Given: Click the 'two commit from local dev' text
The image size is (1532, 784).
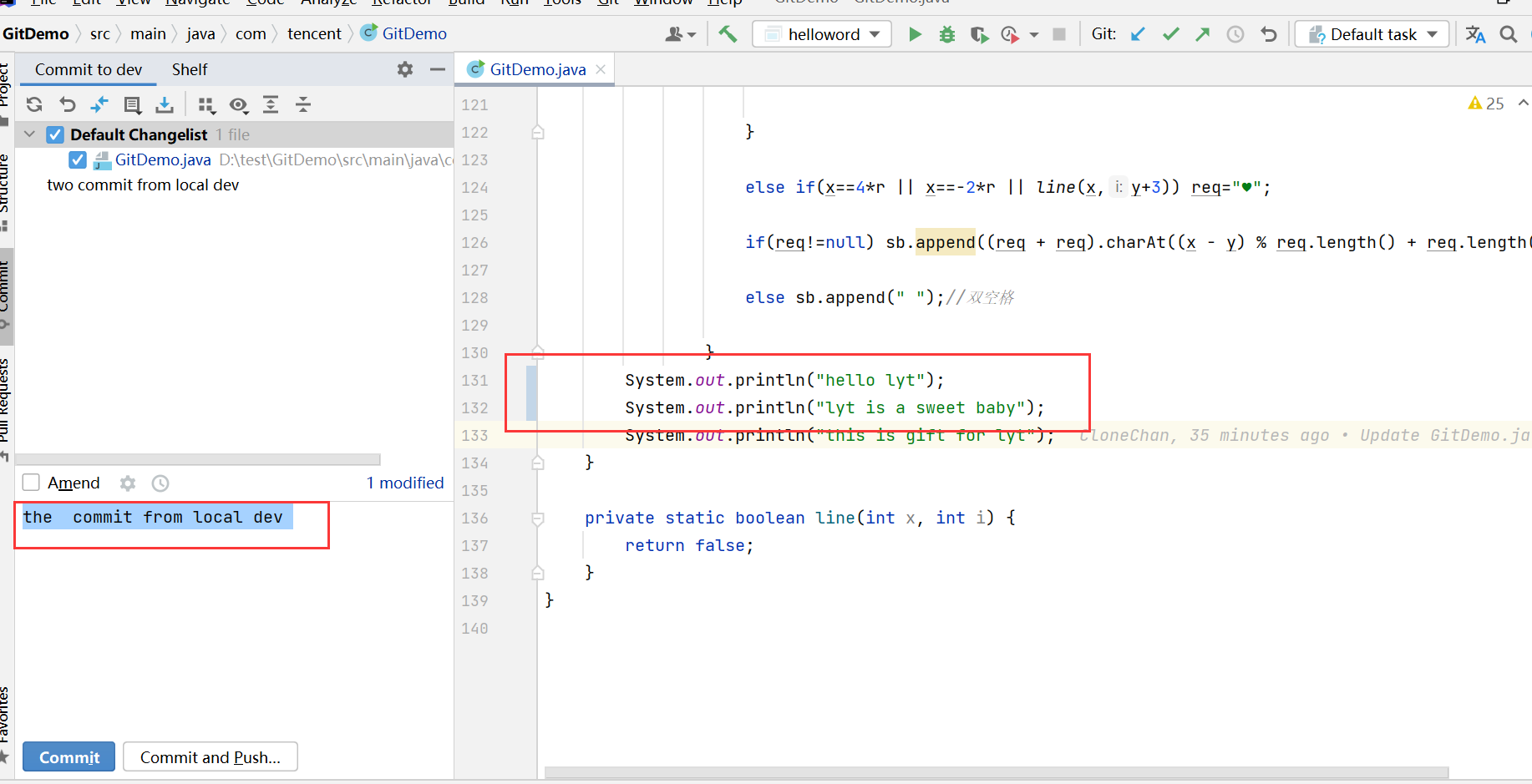Looking at the screenshot, I should coord(143,185).
